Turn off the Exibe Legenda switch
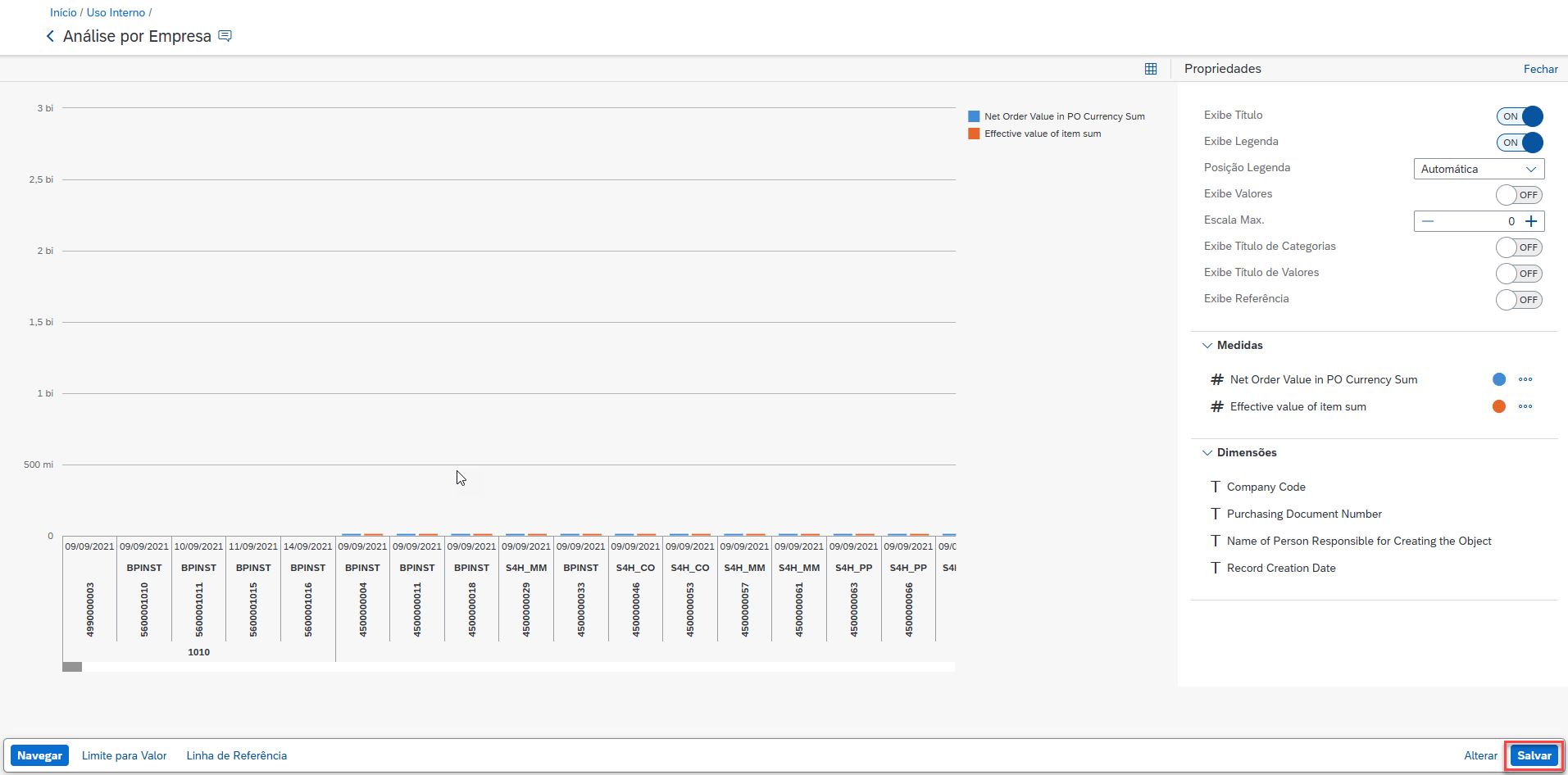Screen dimensions: 1568x775 [1519, 143]
